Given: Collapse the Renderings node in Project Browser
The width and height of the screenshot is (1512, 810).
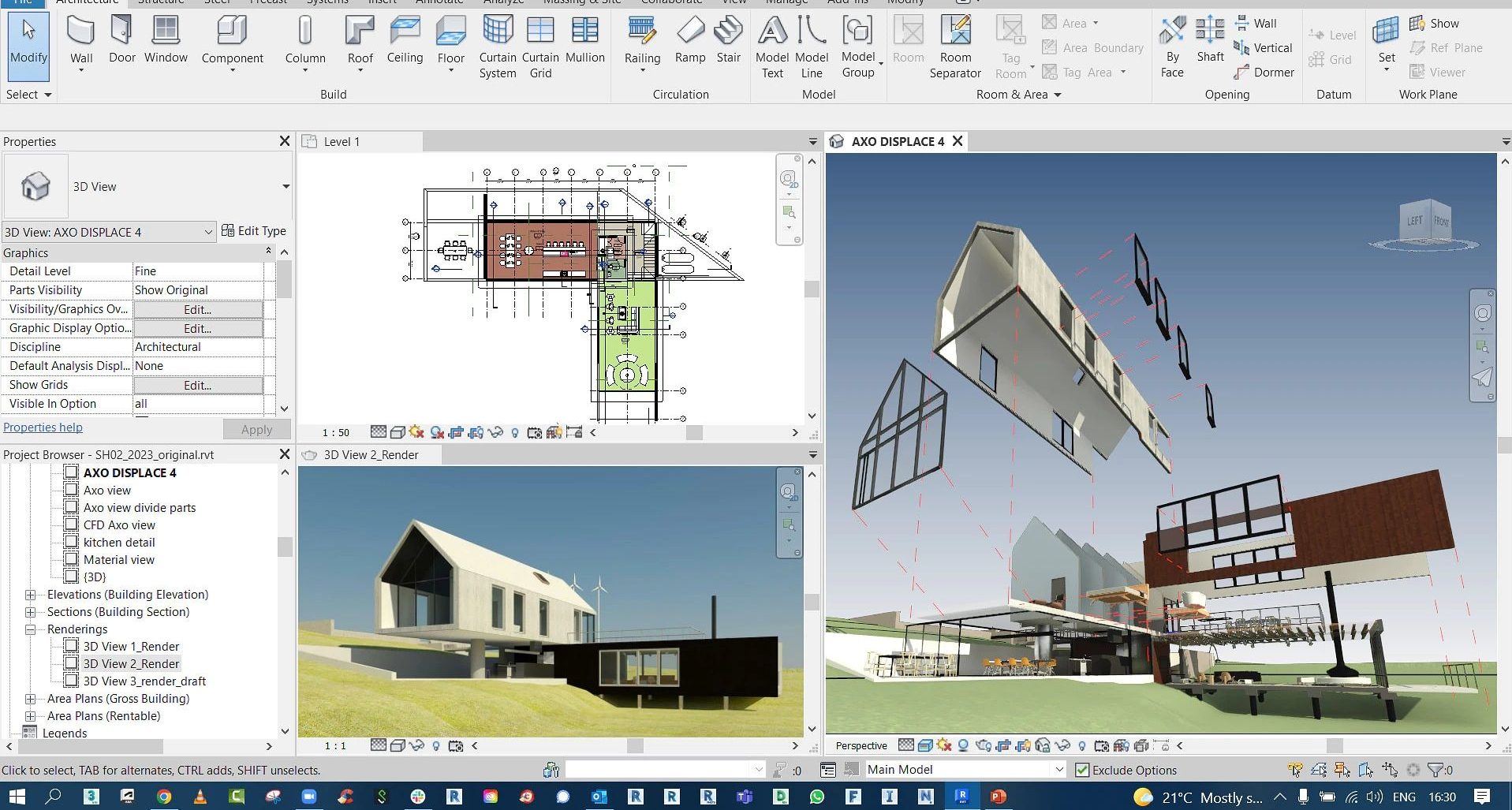Looking at the screenshot, I should pos(31,629).
